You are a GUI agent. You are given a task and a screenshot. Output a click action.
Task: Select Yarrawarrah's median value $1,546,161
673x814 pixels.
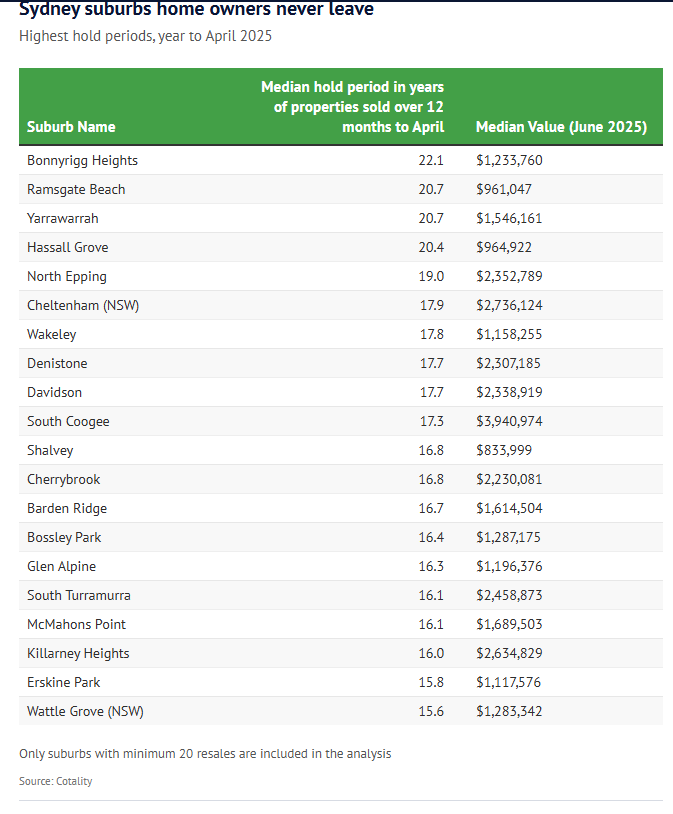point(509,218)
